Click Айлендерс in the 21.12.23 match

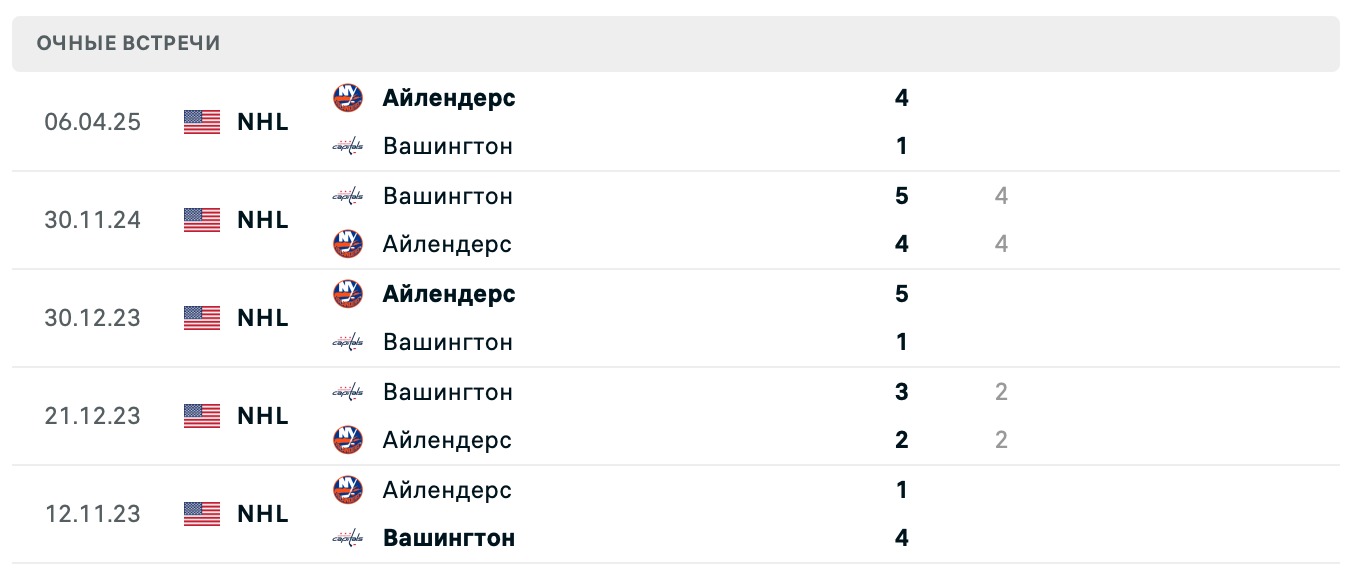click(447, 440)
